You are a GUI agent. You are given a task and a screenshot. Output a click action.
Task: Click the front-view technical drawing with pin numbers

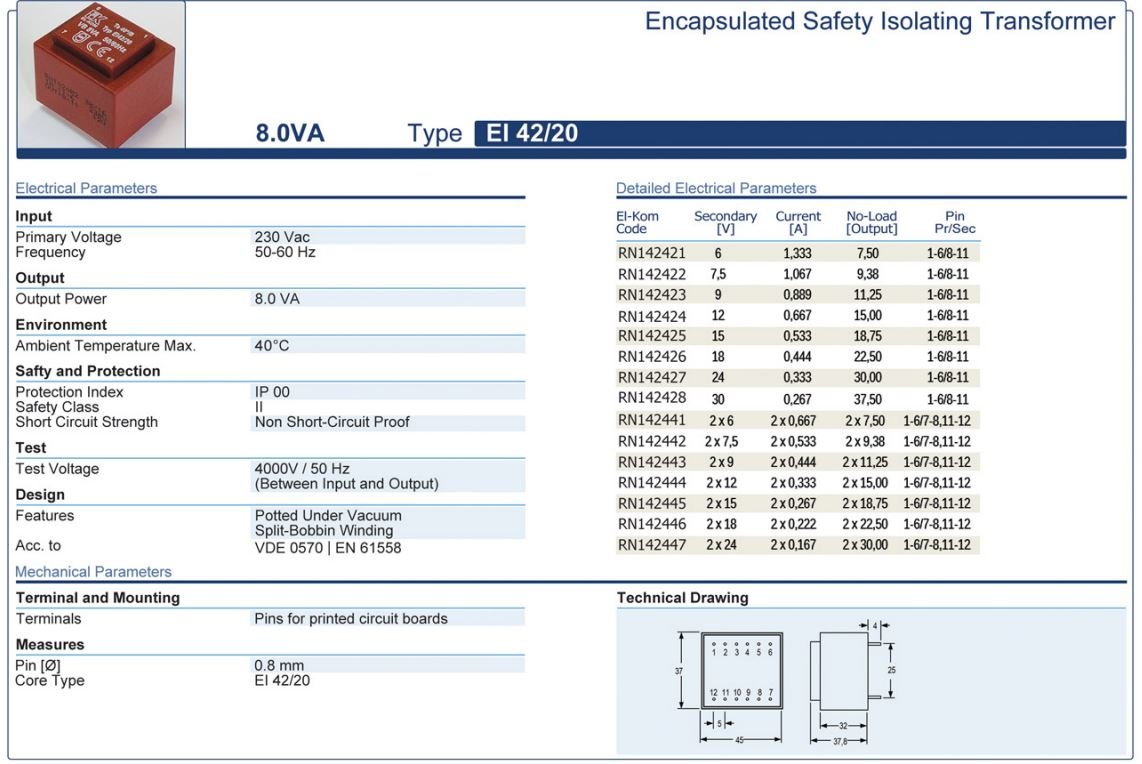741,671
